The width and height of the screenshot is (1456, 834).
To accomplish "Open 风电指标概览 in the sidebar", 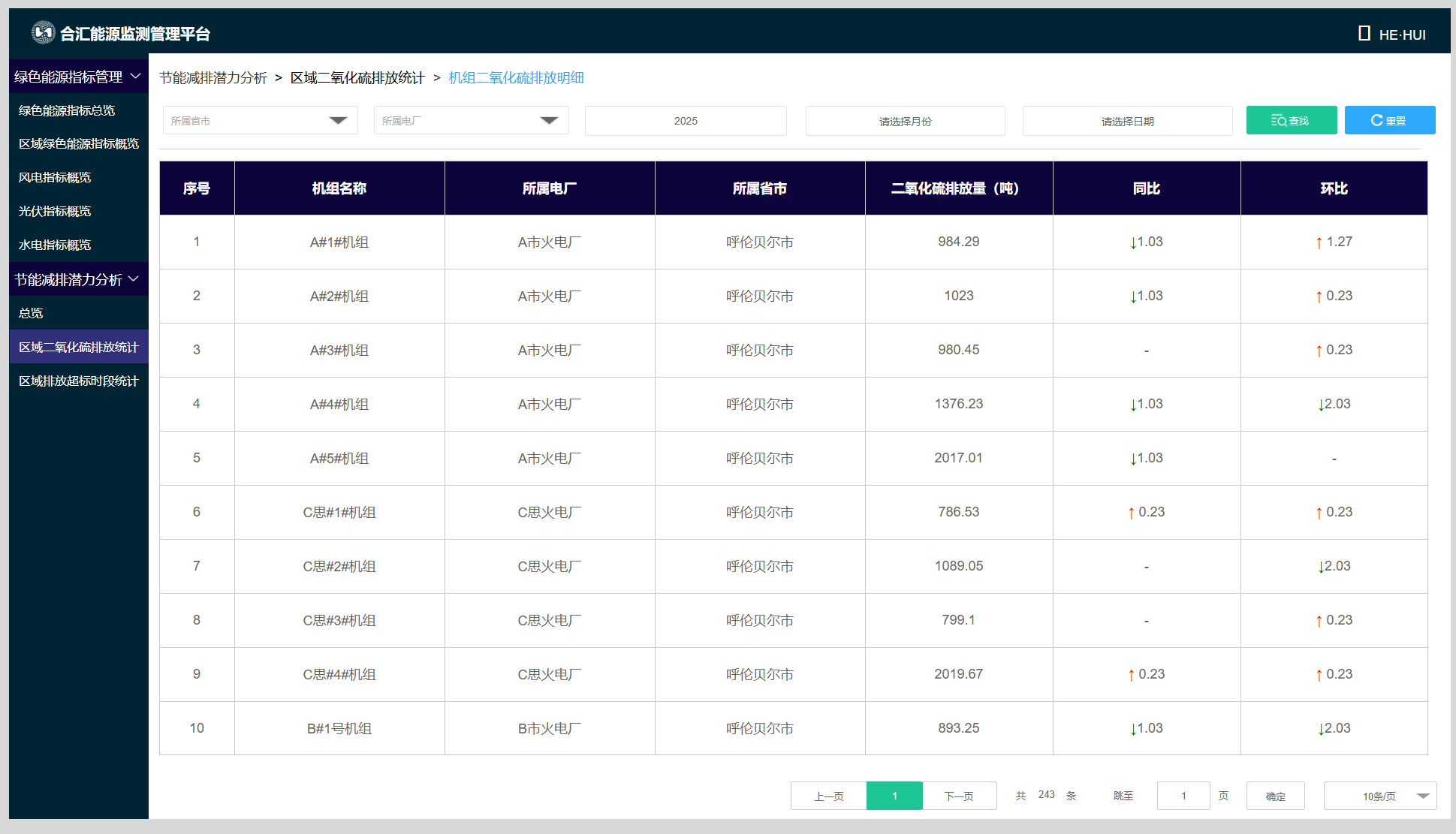I will click(55, 177).
